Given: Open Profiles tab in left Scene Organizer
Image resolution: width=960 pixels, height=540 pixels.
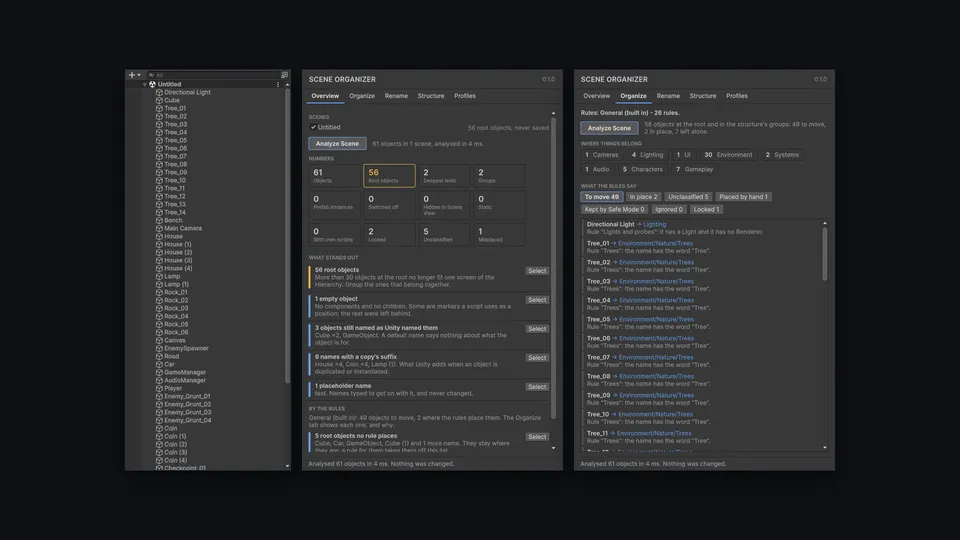Looking at the screenshot, I should 465,96.
